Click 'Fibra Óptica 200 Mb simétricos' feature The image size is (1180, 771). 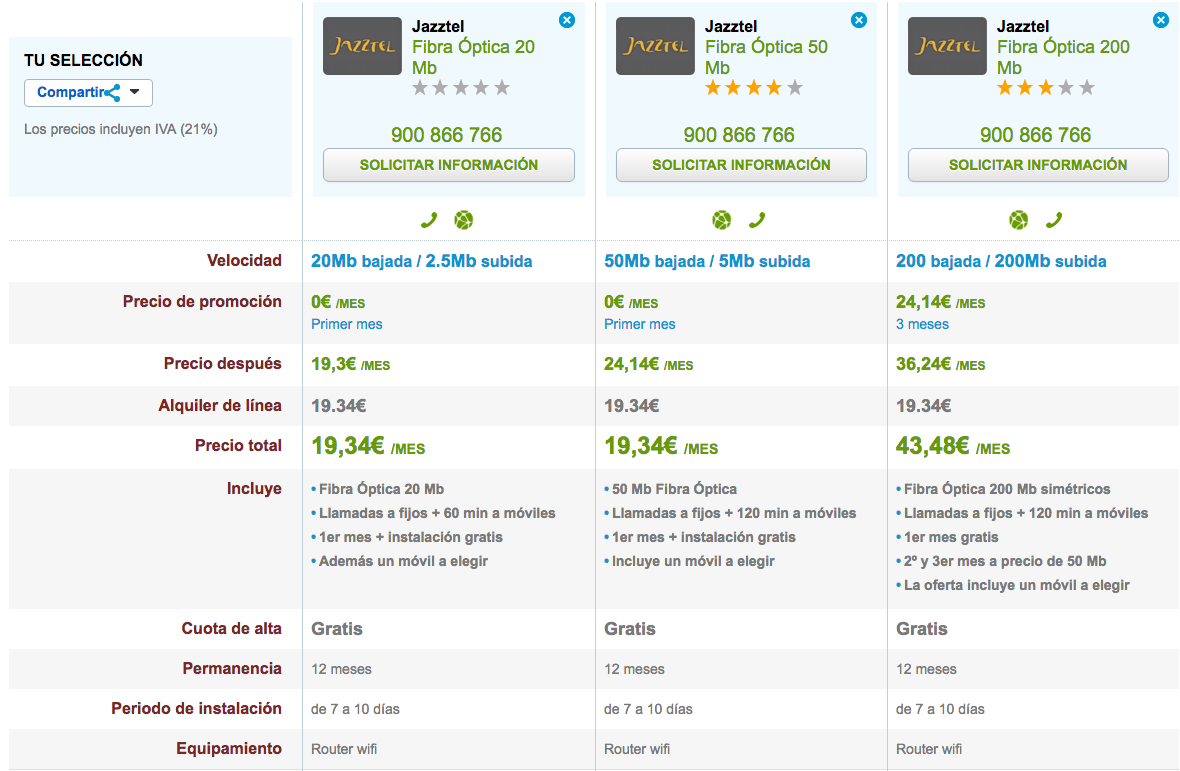(x=1007, y=489)
